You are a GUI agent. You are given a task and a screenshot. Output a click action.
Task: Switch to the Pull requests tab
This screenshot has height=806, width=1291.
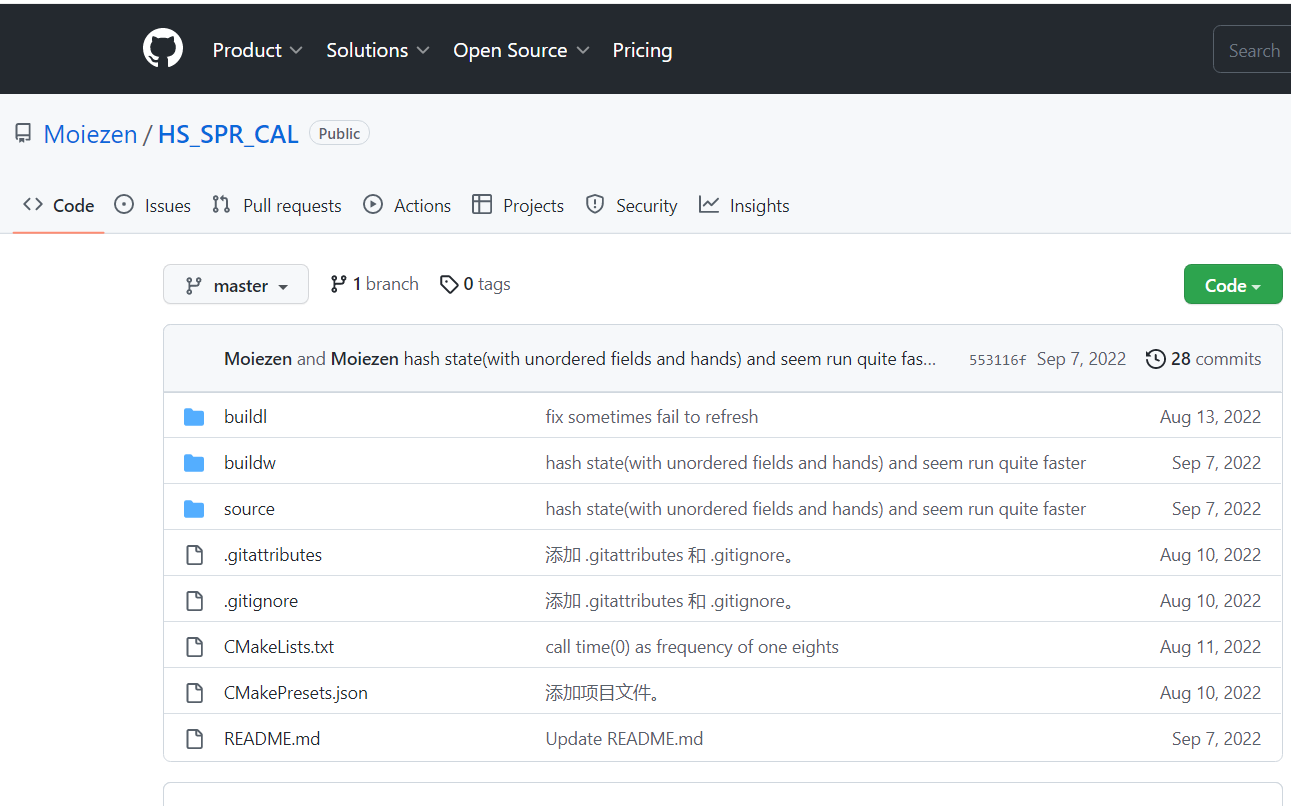click(x=277, y=205)
